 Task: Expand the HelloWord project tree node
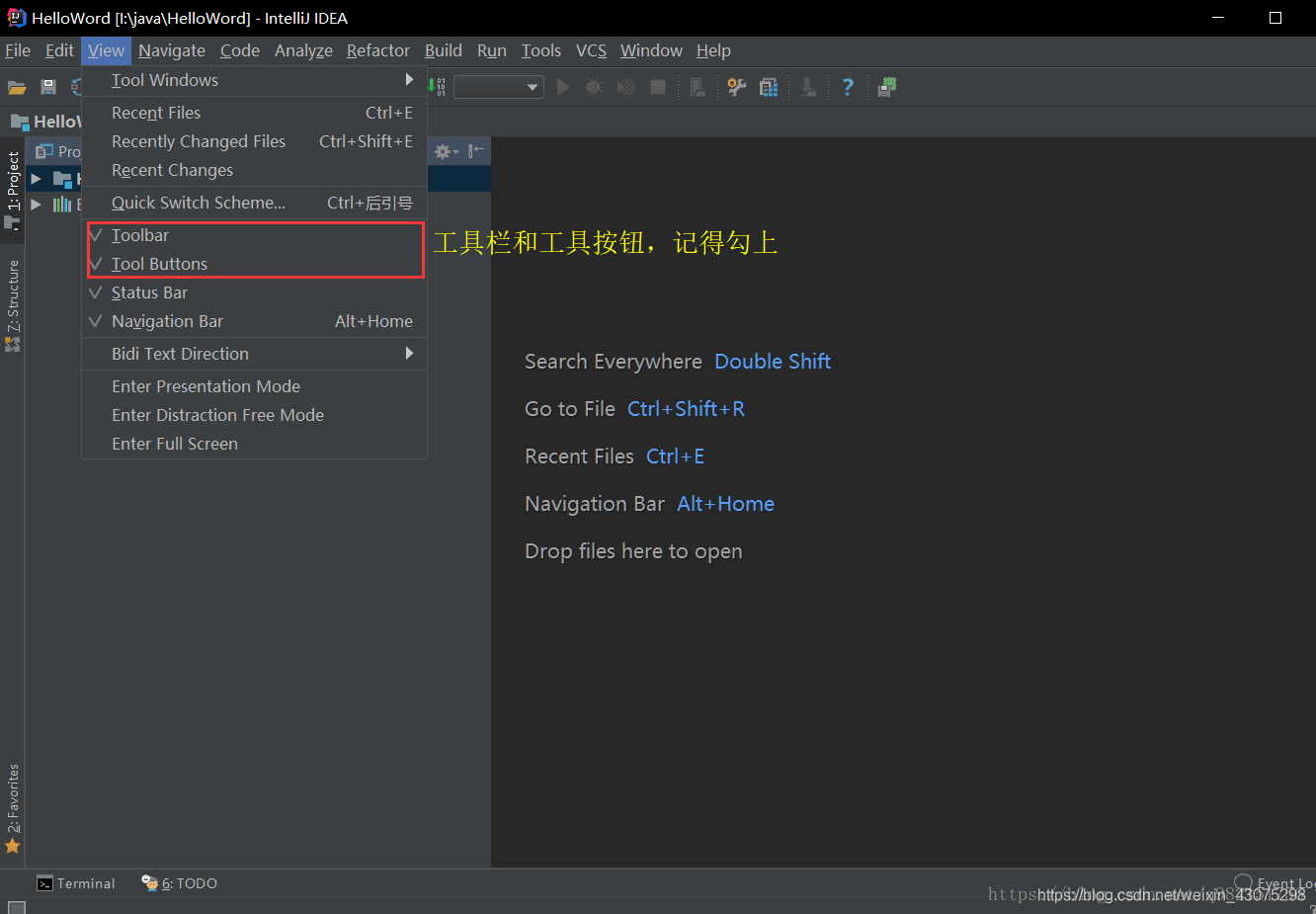tap(36, 179)
